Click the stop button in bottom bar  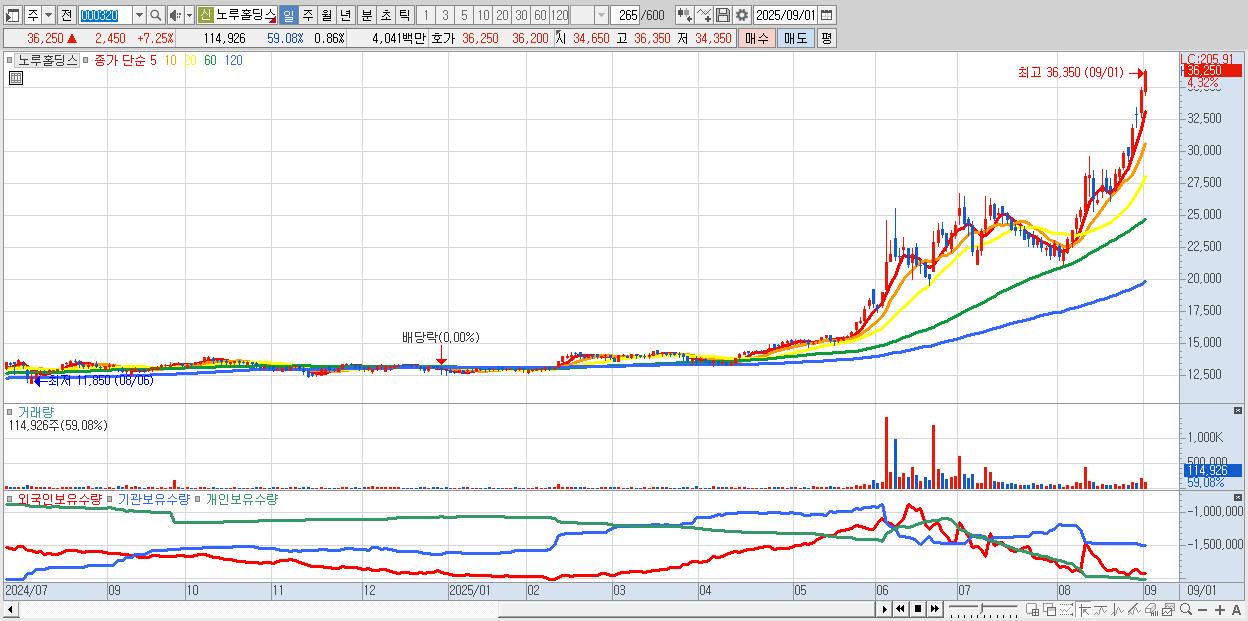click(917, 609)
